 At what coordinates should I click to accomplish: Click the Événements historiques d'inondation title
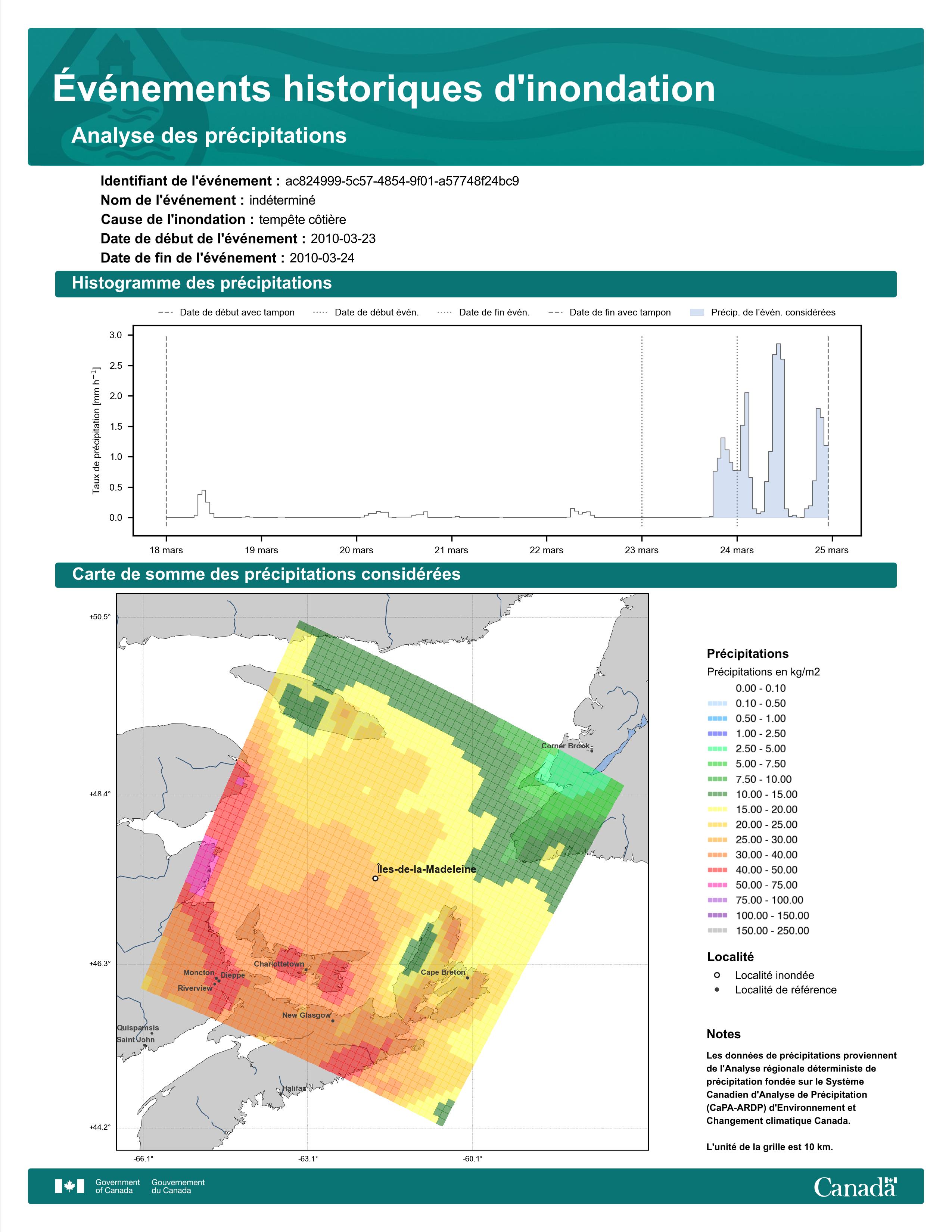click(x=384, y=88)
